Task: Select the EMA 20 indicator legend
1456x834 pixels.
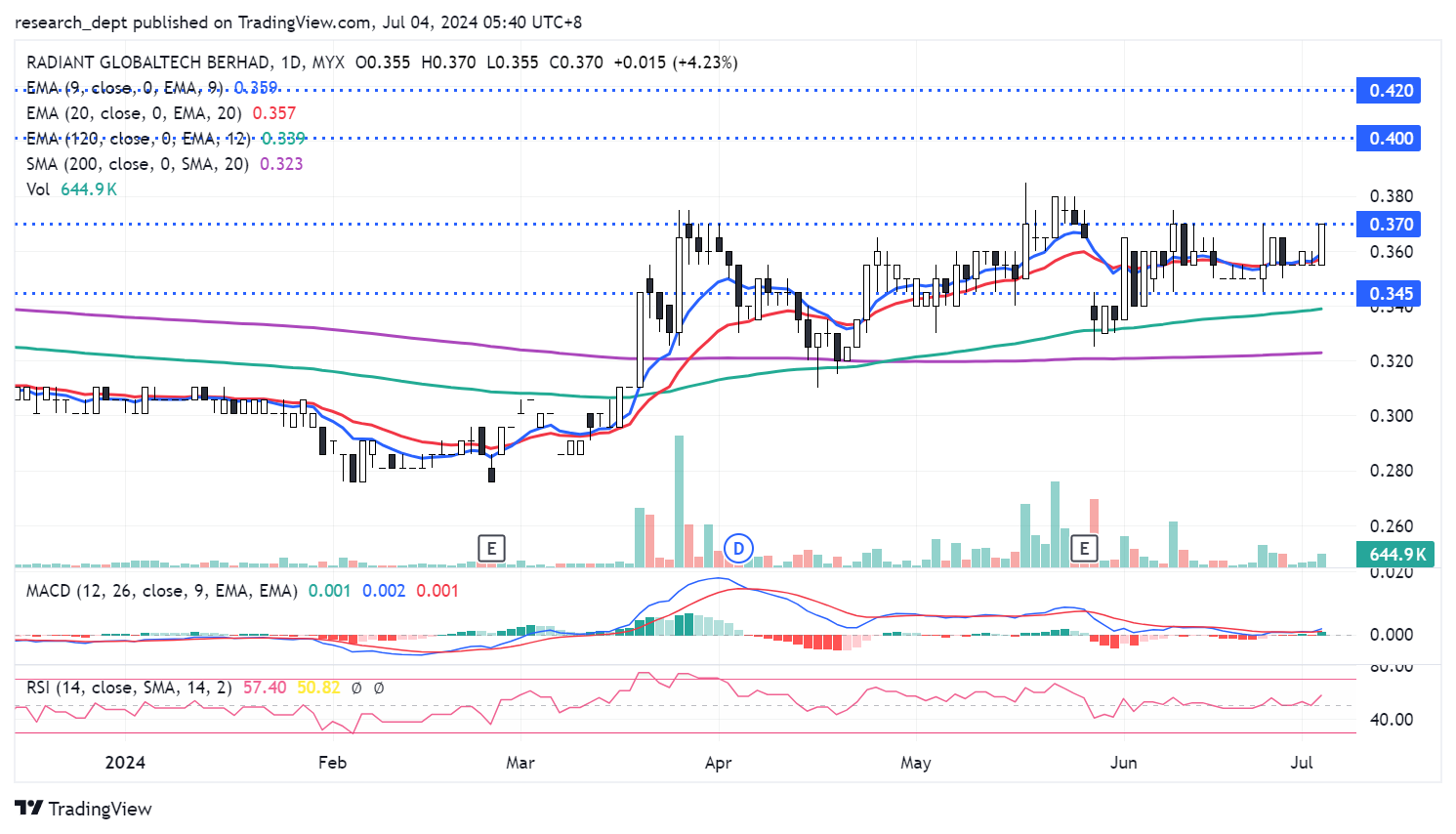Action: (133, 113)
